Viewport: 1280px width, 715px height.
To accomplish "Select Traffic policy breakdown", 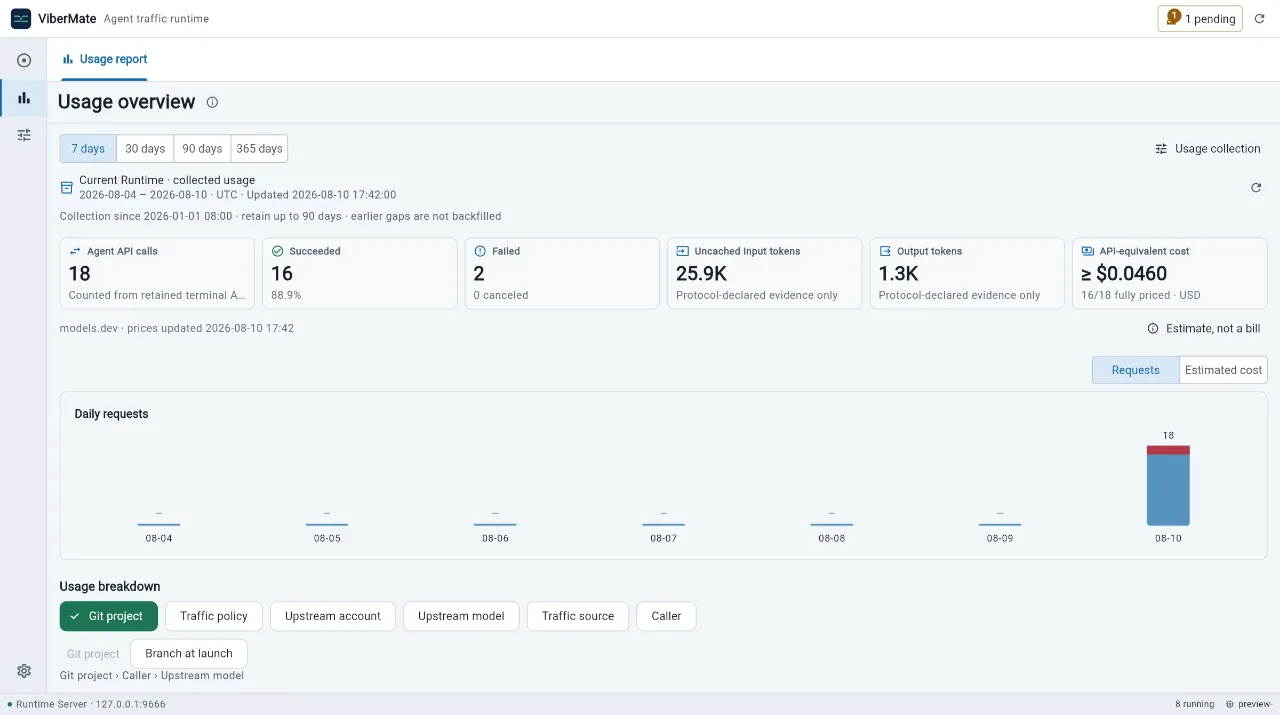I will (x=214, y=616).
